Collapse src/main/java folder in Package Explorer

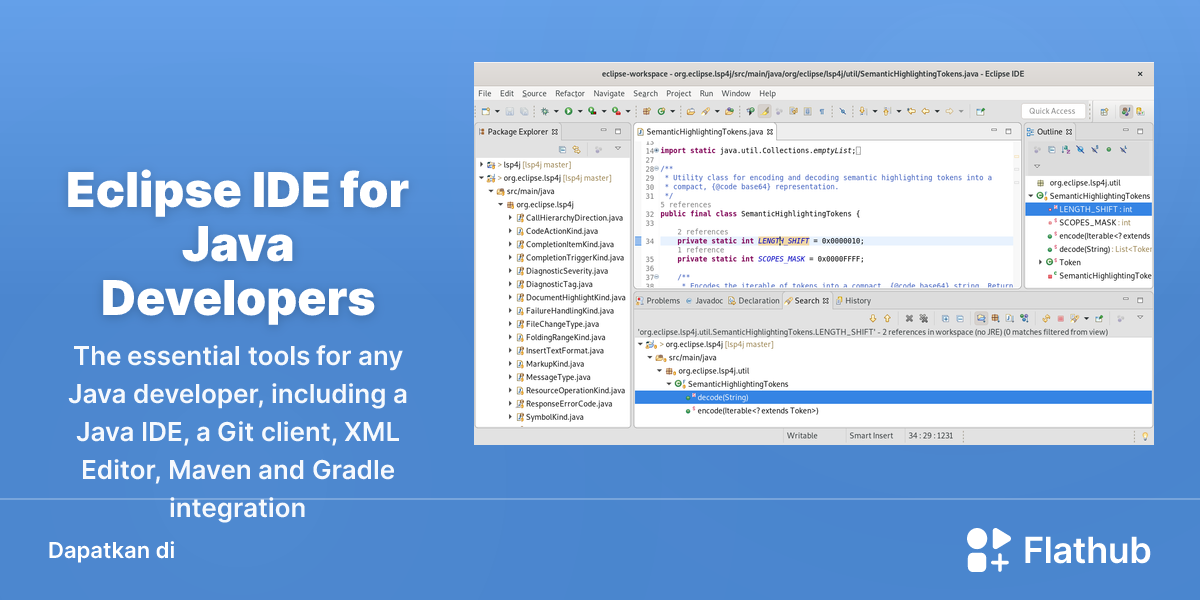click(x=491, y=191)
